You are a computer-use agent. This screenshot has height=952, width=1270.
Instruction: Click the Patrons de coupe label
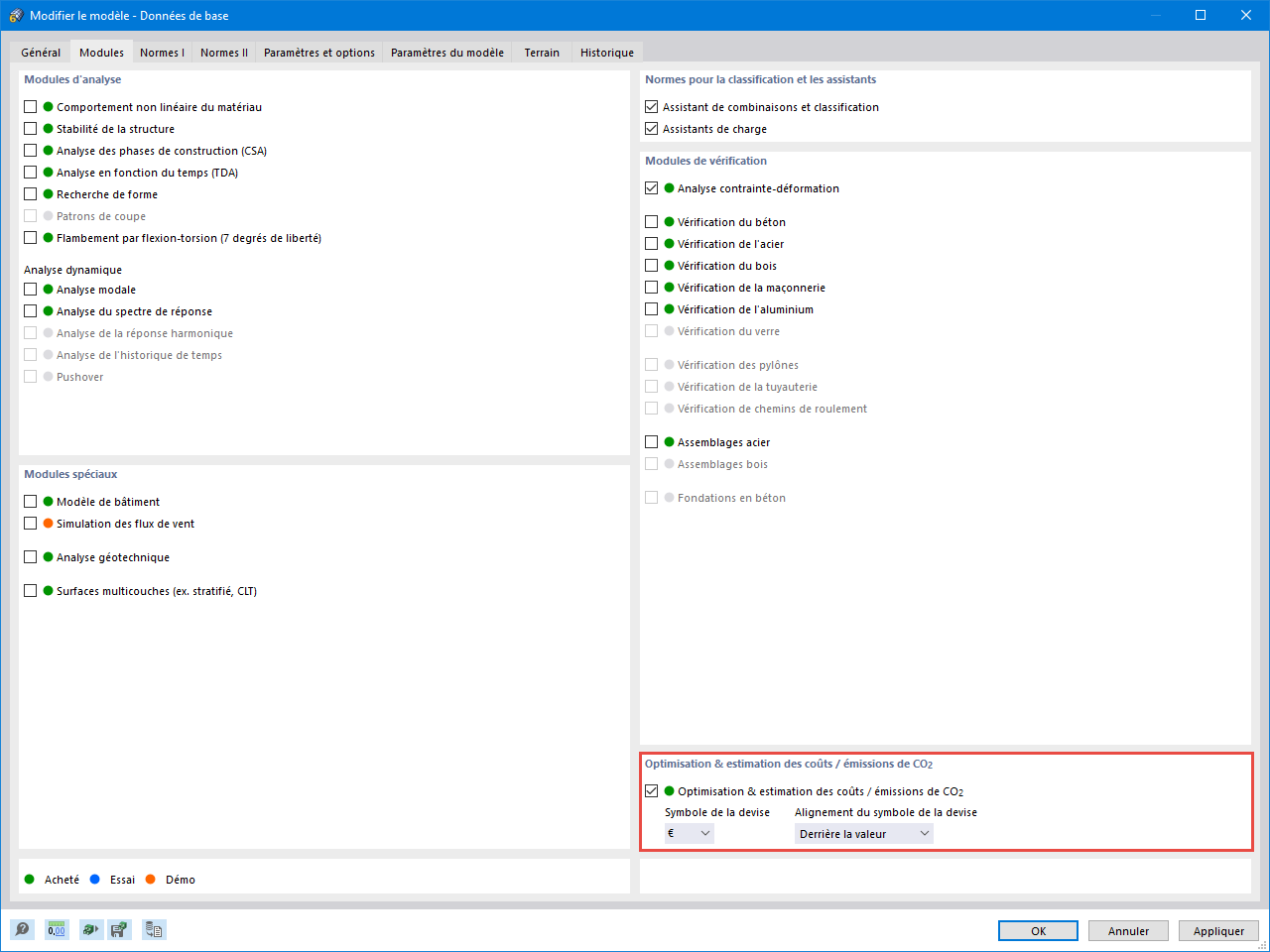pos(101,216)
